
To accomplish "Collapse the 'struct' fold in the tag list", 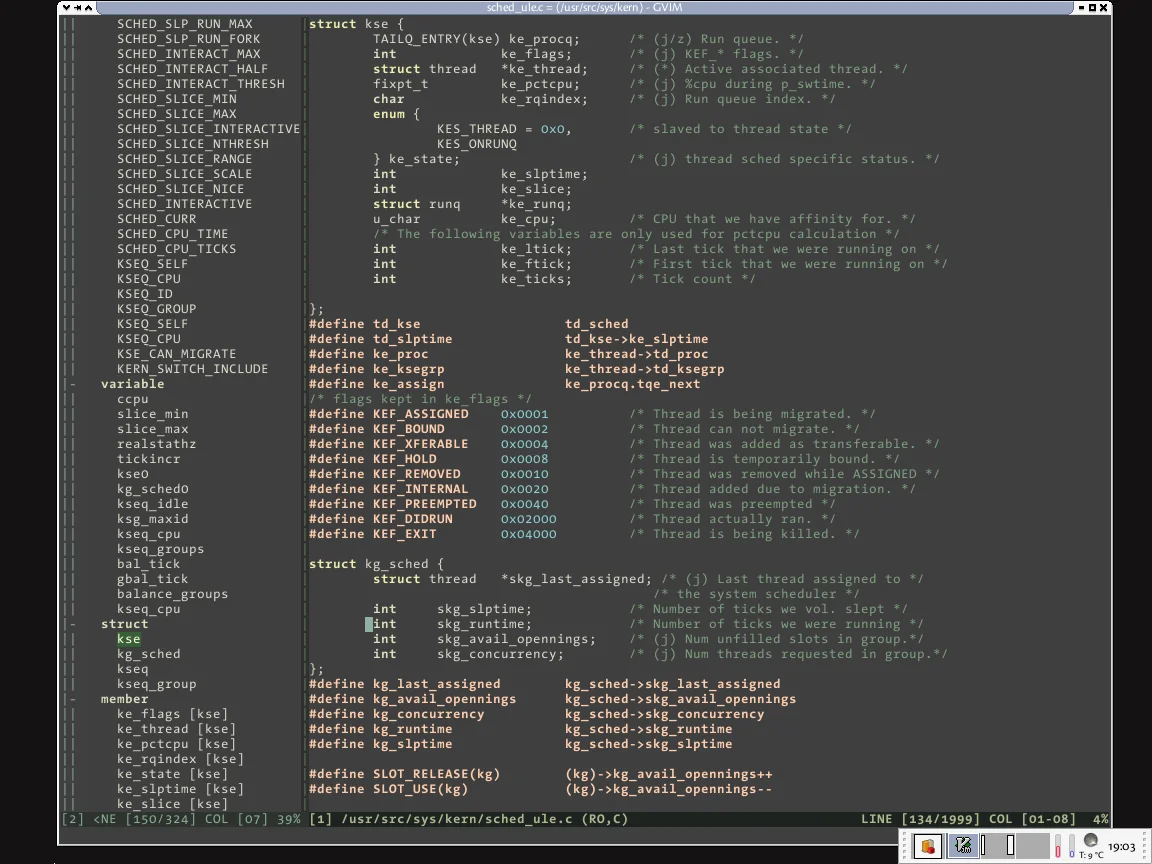I will (x=72, y=624).
